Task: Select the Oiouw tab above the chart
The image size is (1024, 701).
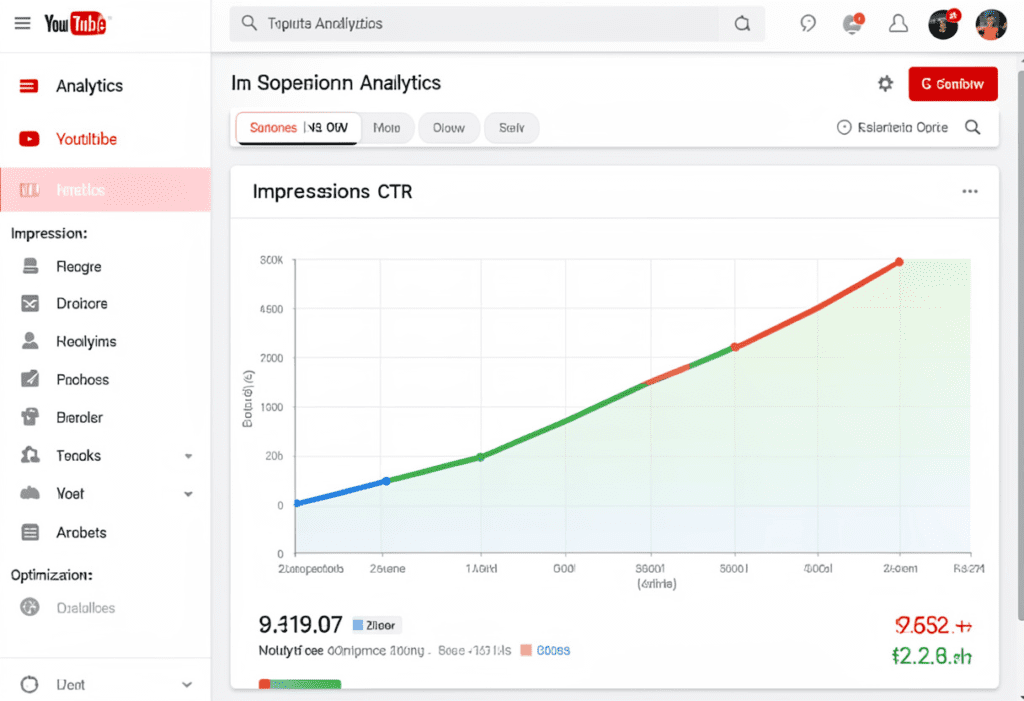Action: (x=448, y=128)
